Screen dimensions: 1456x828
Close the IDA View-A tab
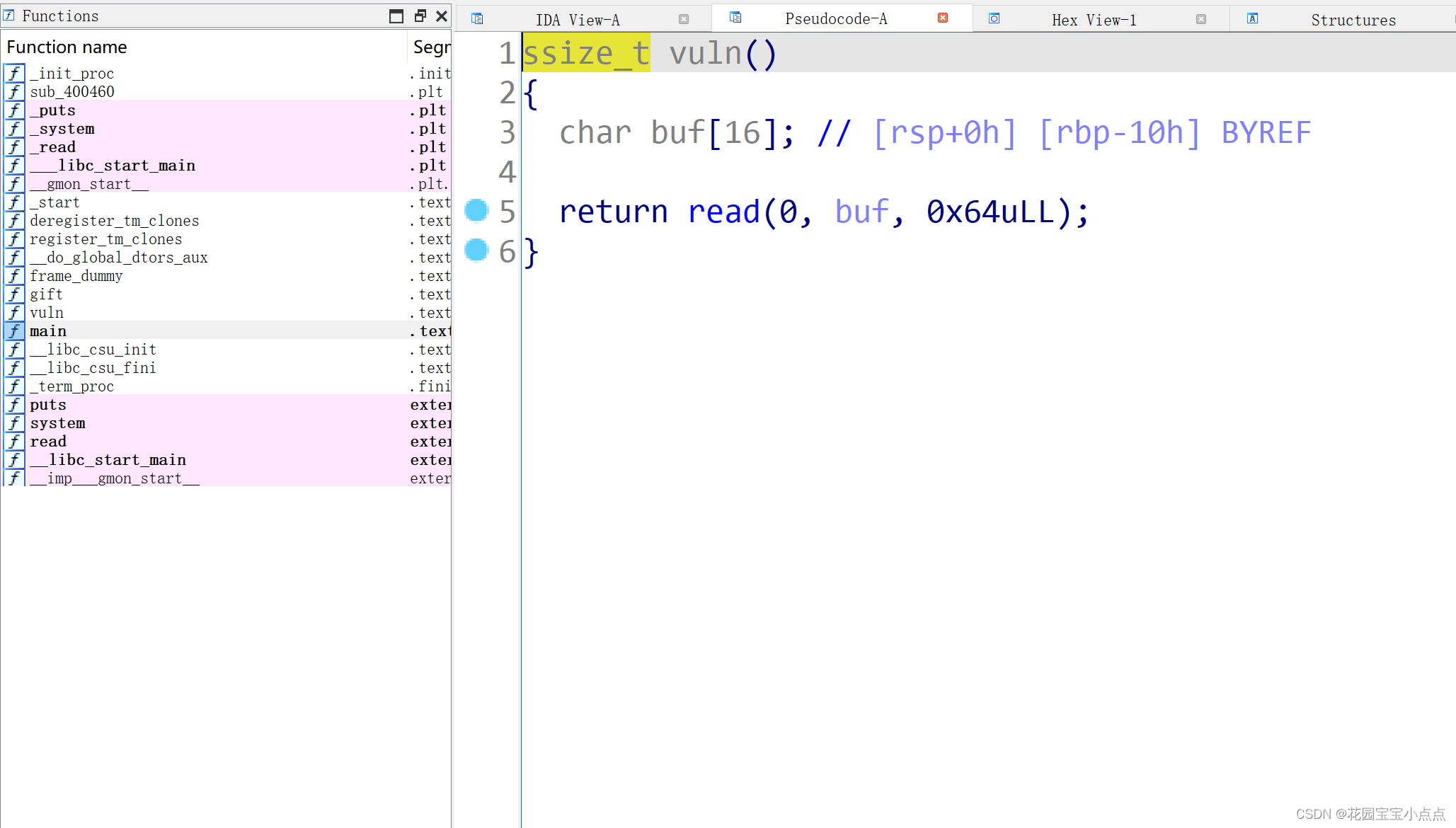pyautogui.click(x=684, y=20)
